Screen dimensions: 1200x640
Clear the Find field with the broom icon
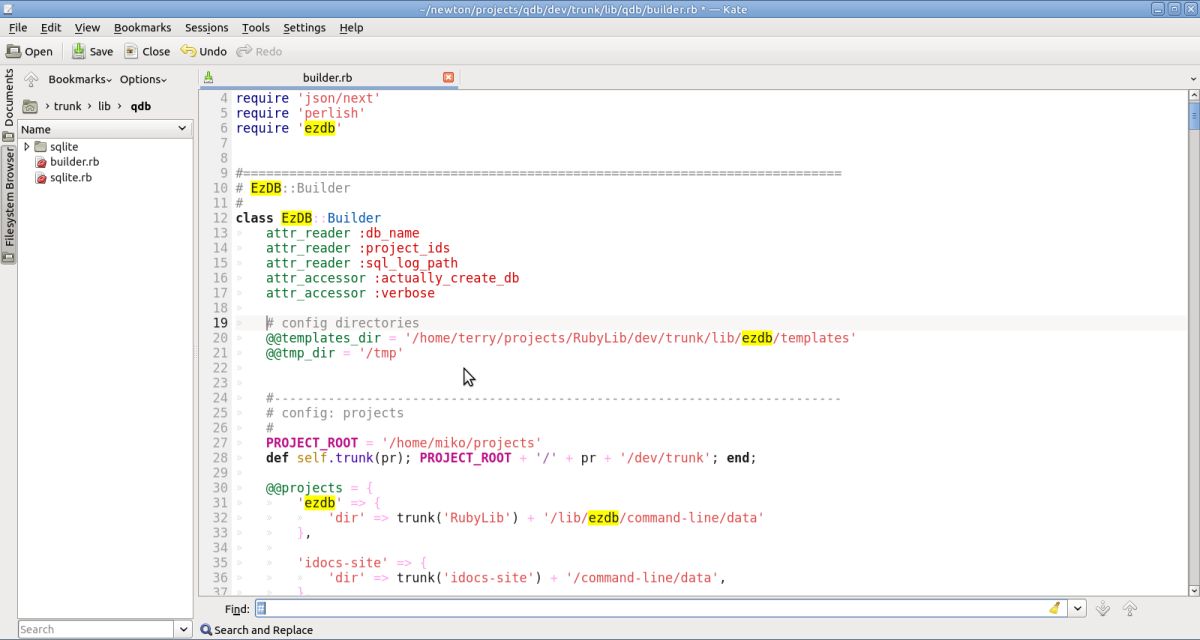[x=1055, y=608]
